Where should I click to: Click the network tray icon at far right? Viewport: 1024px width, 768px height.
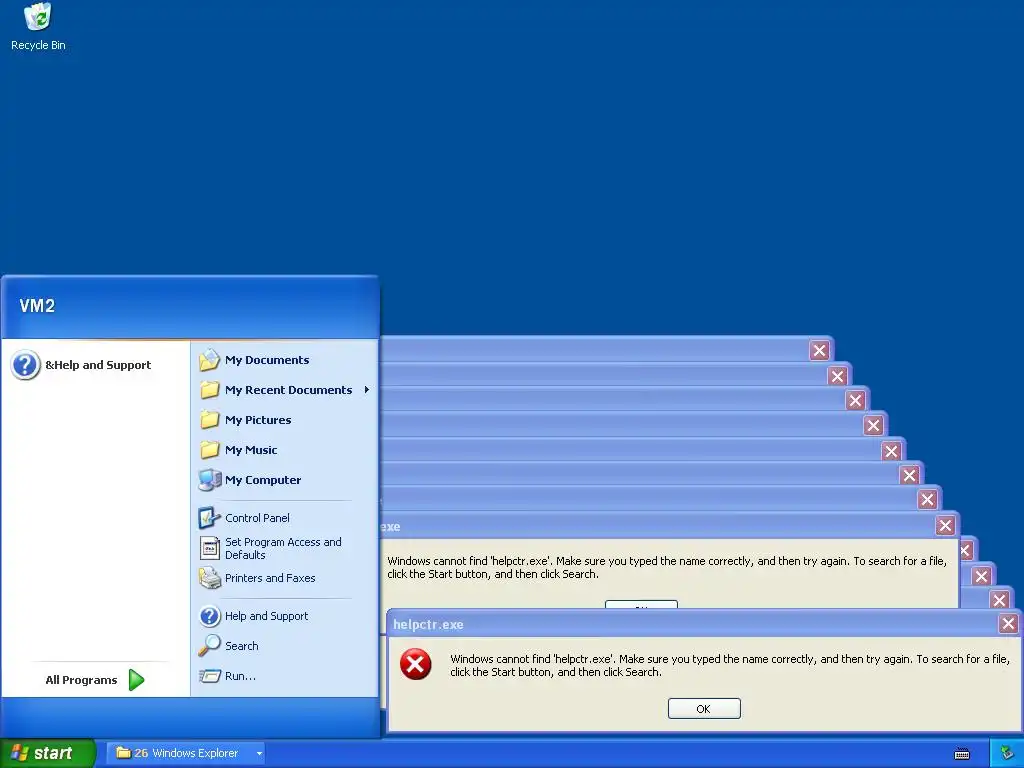pyautogui.click(x=1007, y=754)
